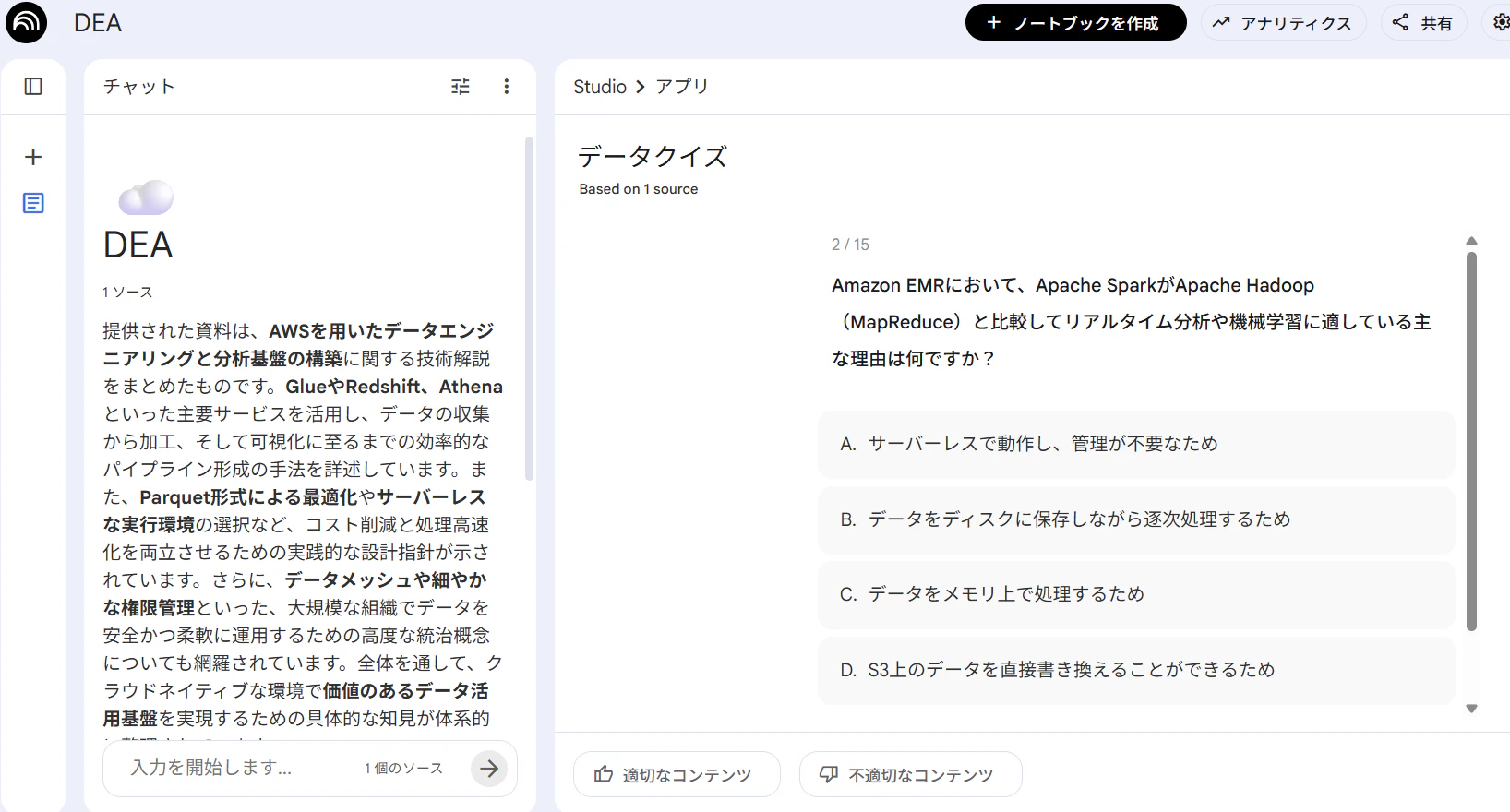The width and height of the screenshot is (1510, 812).
Task: Select answer C データをメモリ上で処理
Action: tap(1136, 594)
